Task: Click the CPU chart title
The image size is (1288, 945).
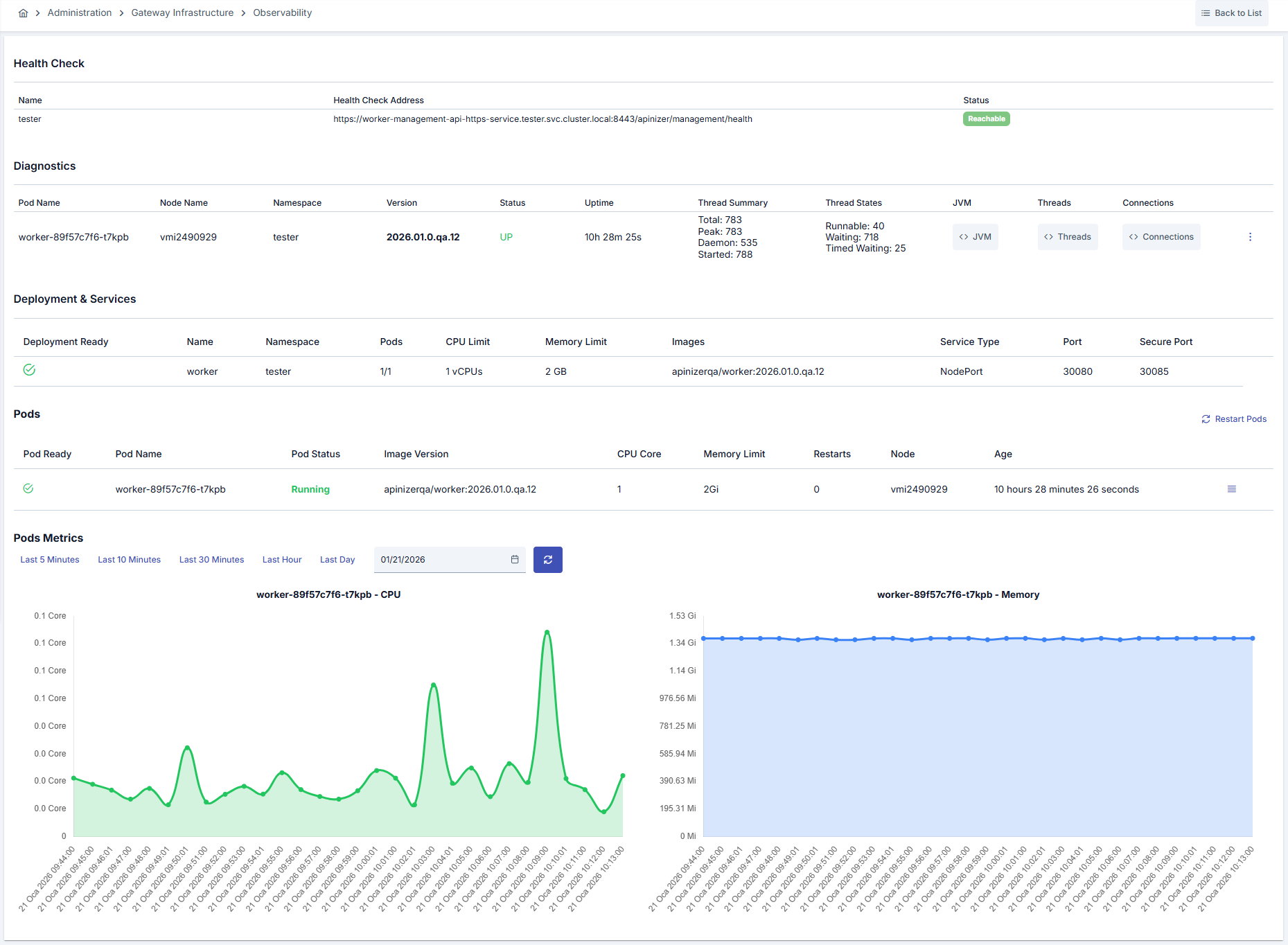Action: pyautogui.click(x=328, y=594)
